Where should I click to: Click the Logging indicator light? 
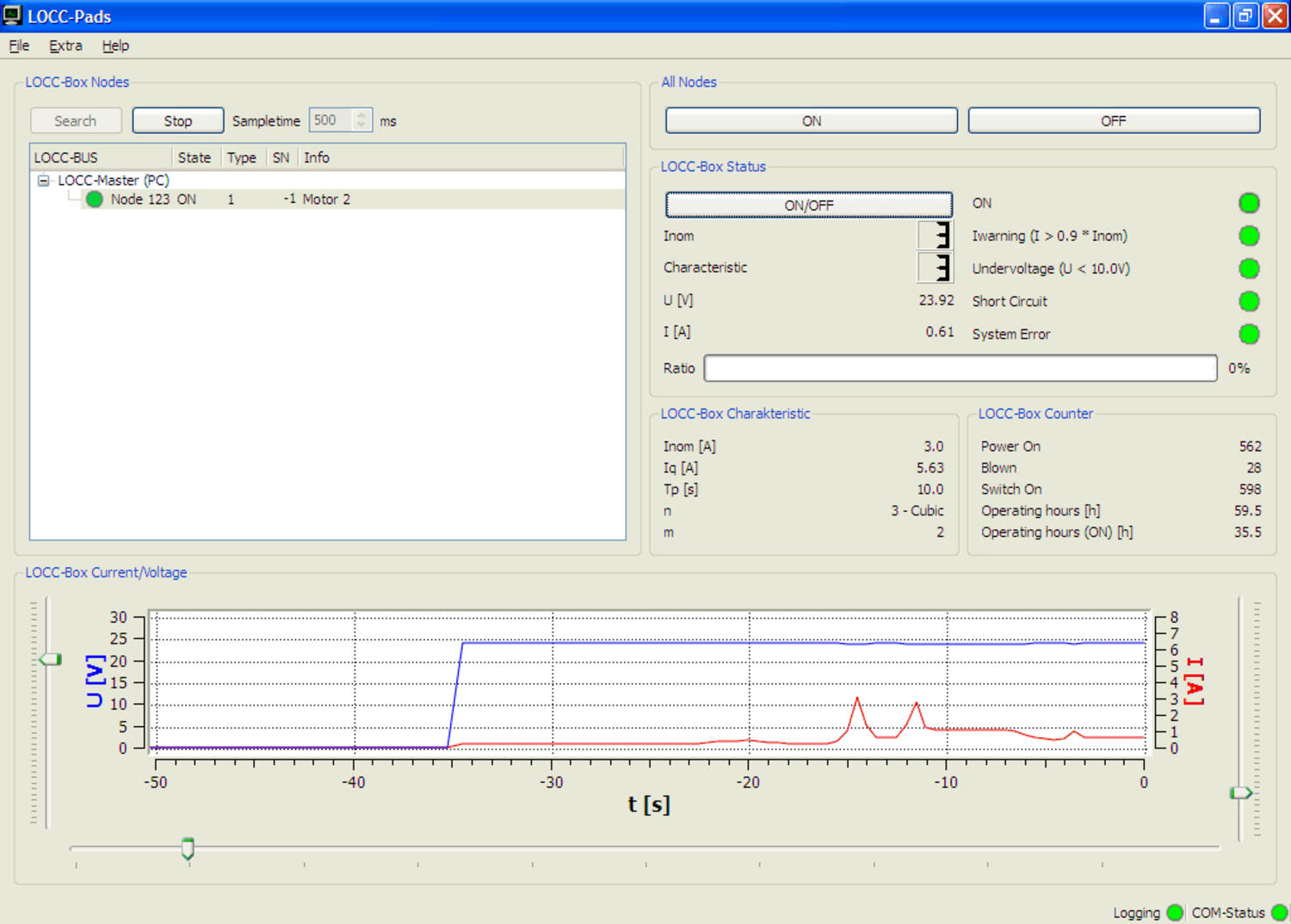coord(1175,913)
